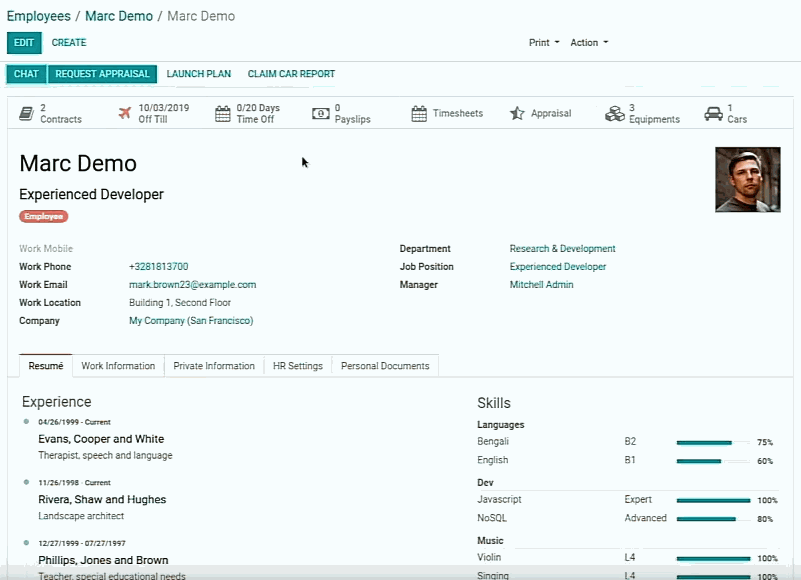Image resolution: width=801 pixels, height=580 pixels.
Task: Open Timesheets using its calendar icon
Action: (x=417, y=112)
